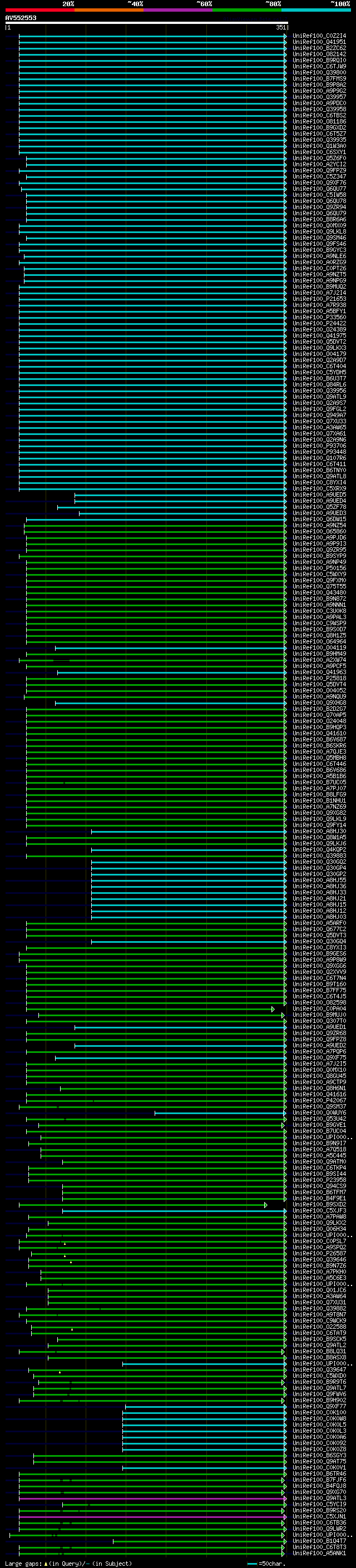Open hit UniRef100_O82142
356x1568 pixels.
319,54
